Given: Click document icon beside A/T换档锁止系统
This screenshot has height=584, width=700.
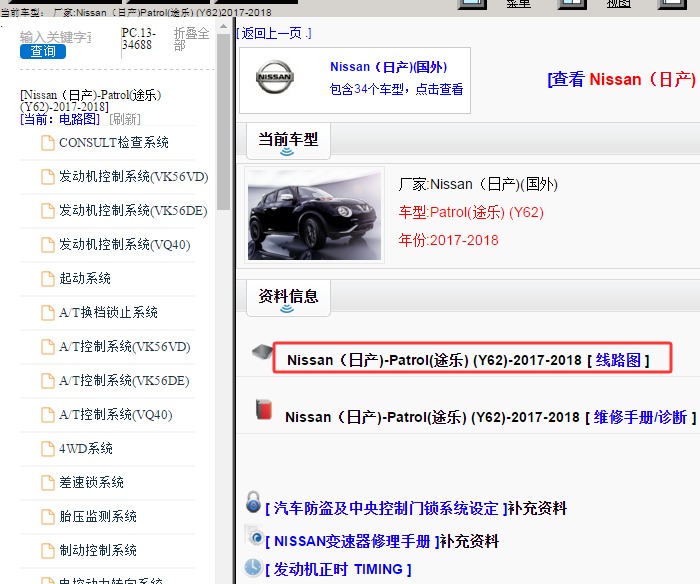Looking at the screenshot, I should [48, 313].
